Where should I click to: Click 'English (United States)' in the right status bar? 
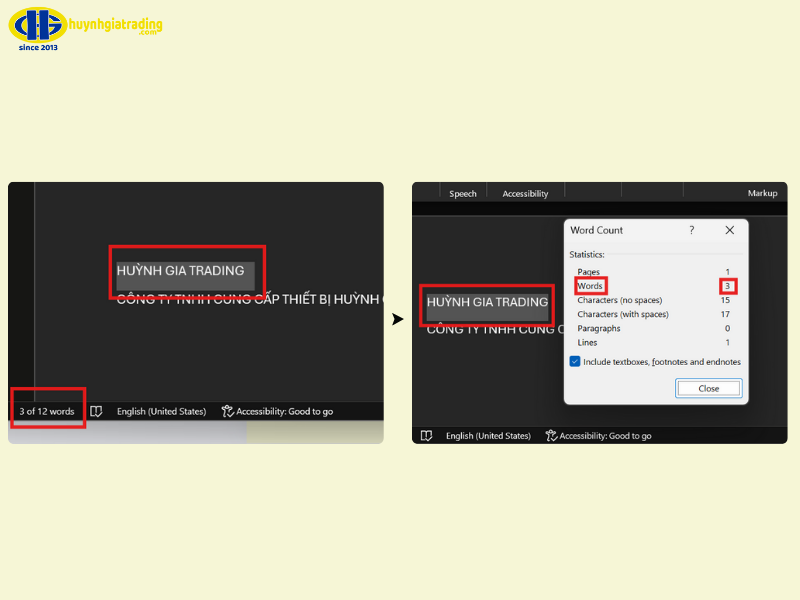(488, 436)
